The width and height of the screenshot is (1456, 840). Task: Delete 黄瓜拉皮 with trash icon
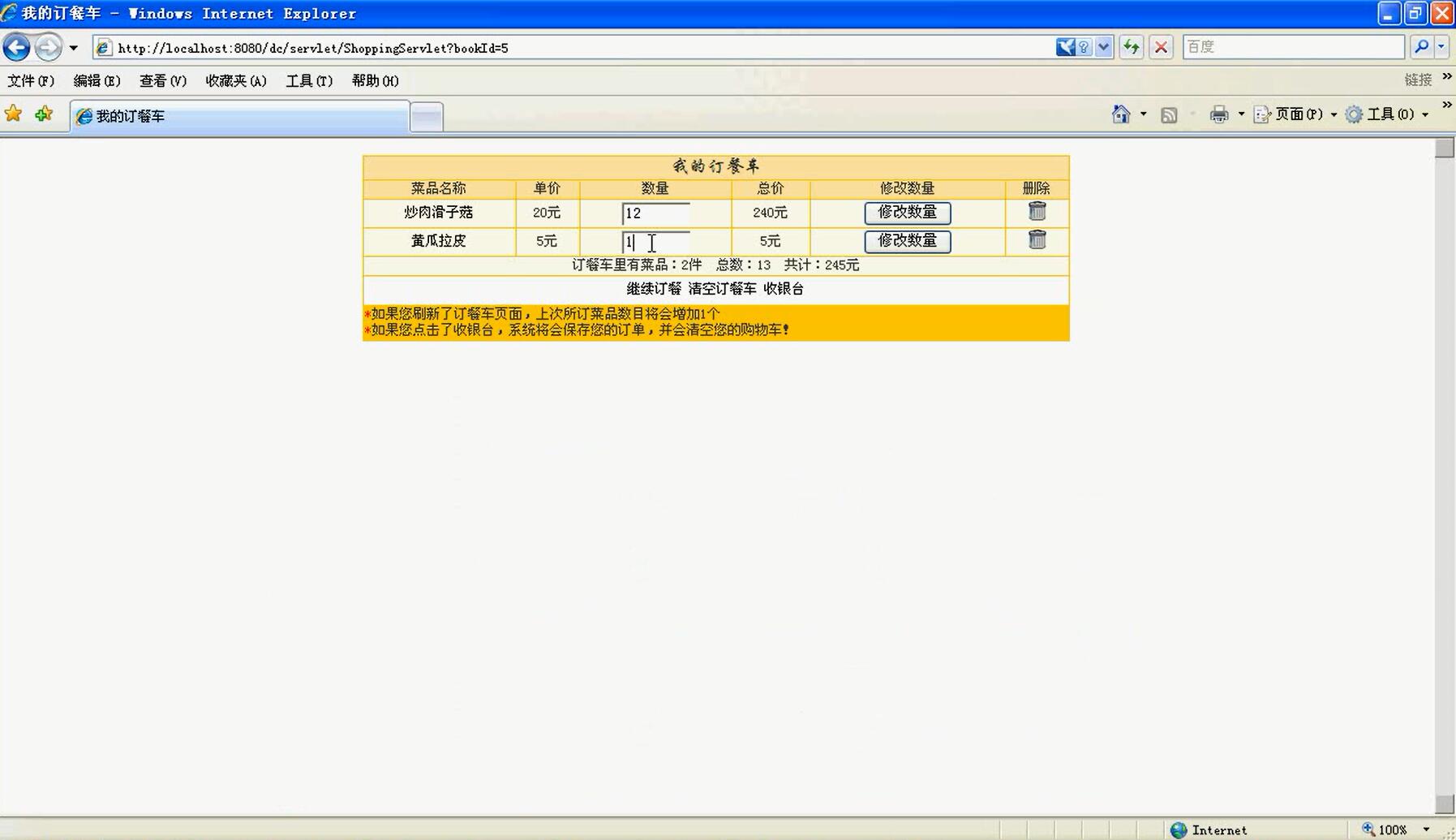[1037, 239]
